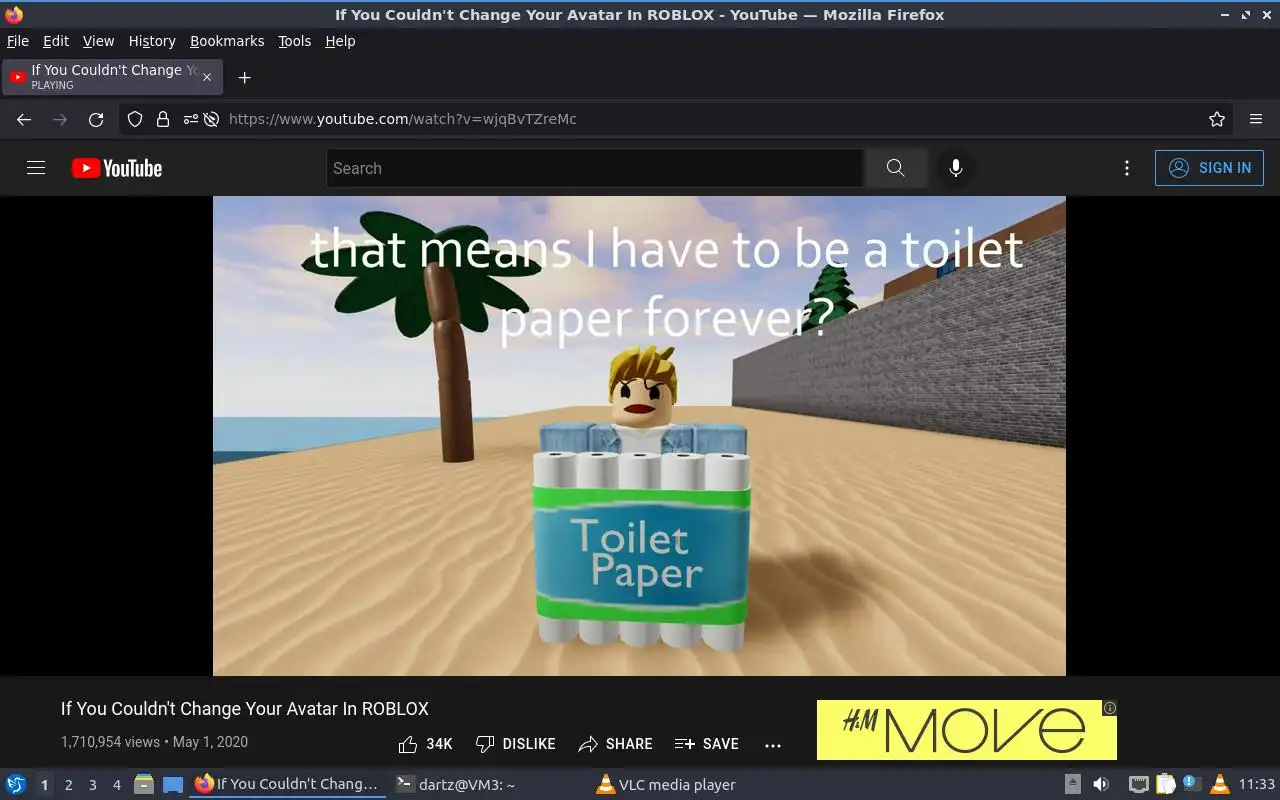
Task: Show tracking protection shield info
Action: (135, 119)
